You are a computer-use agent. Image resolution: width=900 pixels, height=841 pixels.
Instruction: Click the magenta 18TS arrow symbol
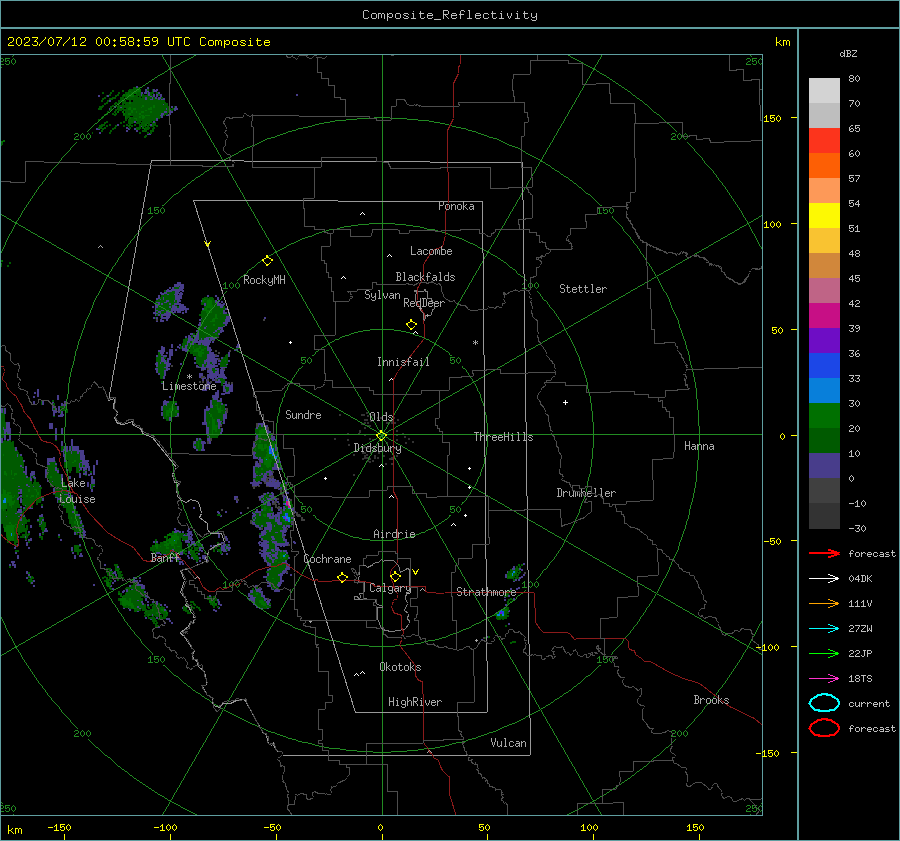824,679
